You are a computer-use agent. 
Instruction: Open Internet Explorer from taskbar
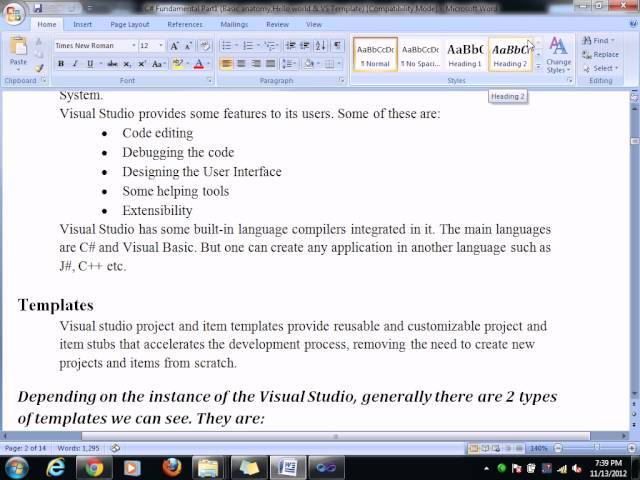(56, 467)
